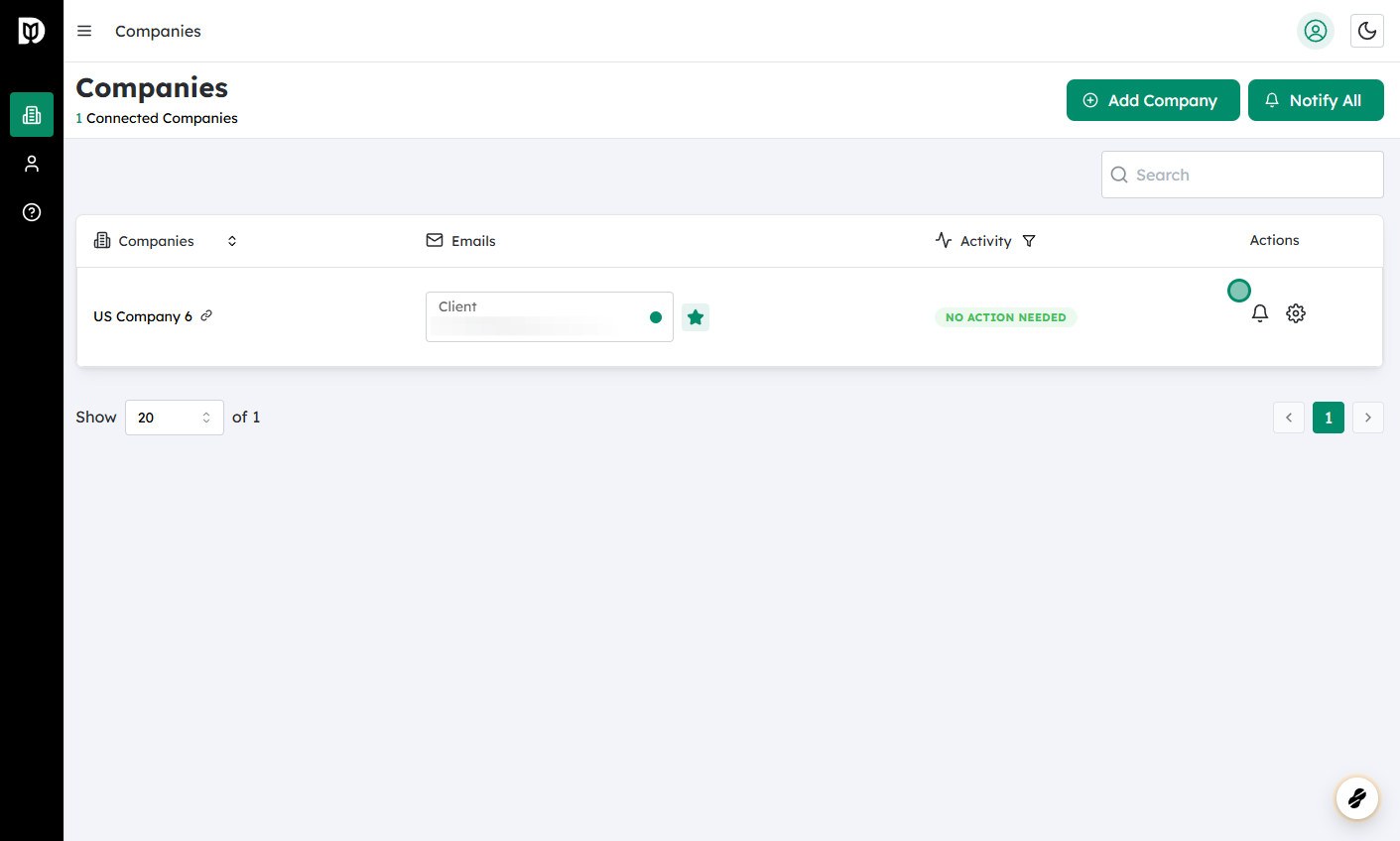This screenshot has width=1400, height=841.
Task: Open the Companies section in the sidebar
Action: click(31, 114)
